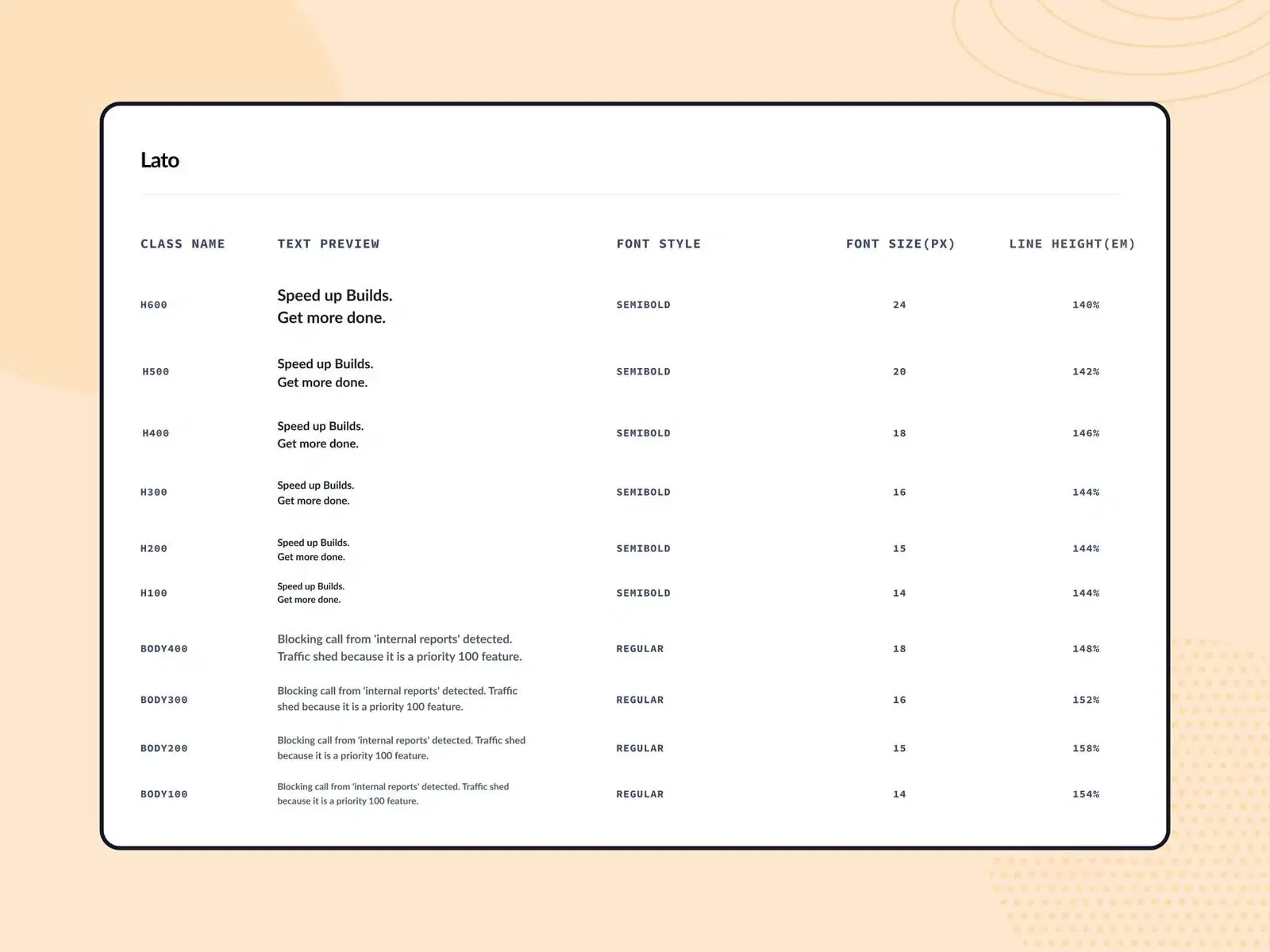This screenshot has height=952, width=1270.
Task: Click the BODY200 text preview paragraph
Action: tap(402, 748)
